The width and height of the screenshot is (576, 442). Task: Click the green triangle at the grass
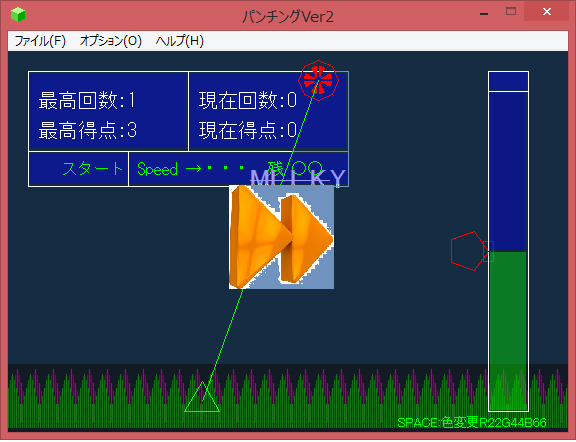click(202, 397)
